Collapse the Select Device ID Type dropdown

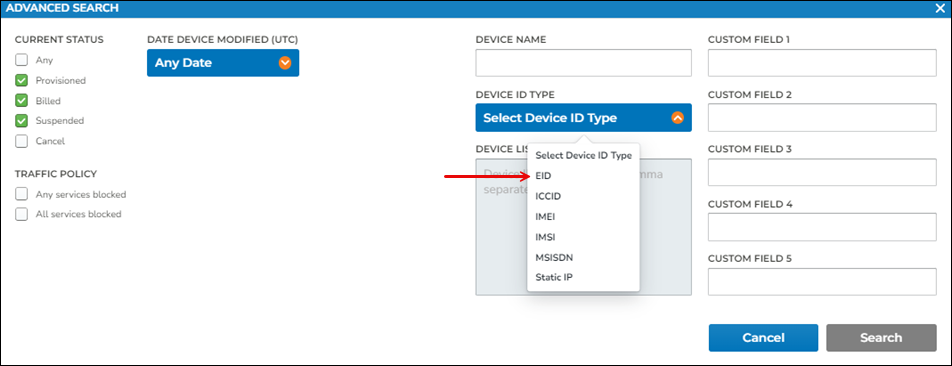click(x=583, y=118)
